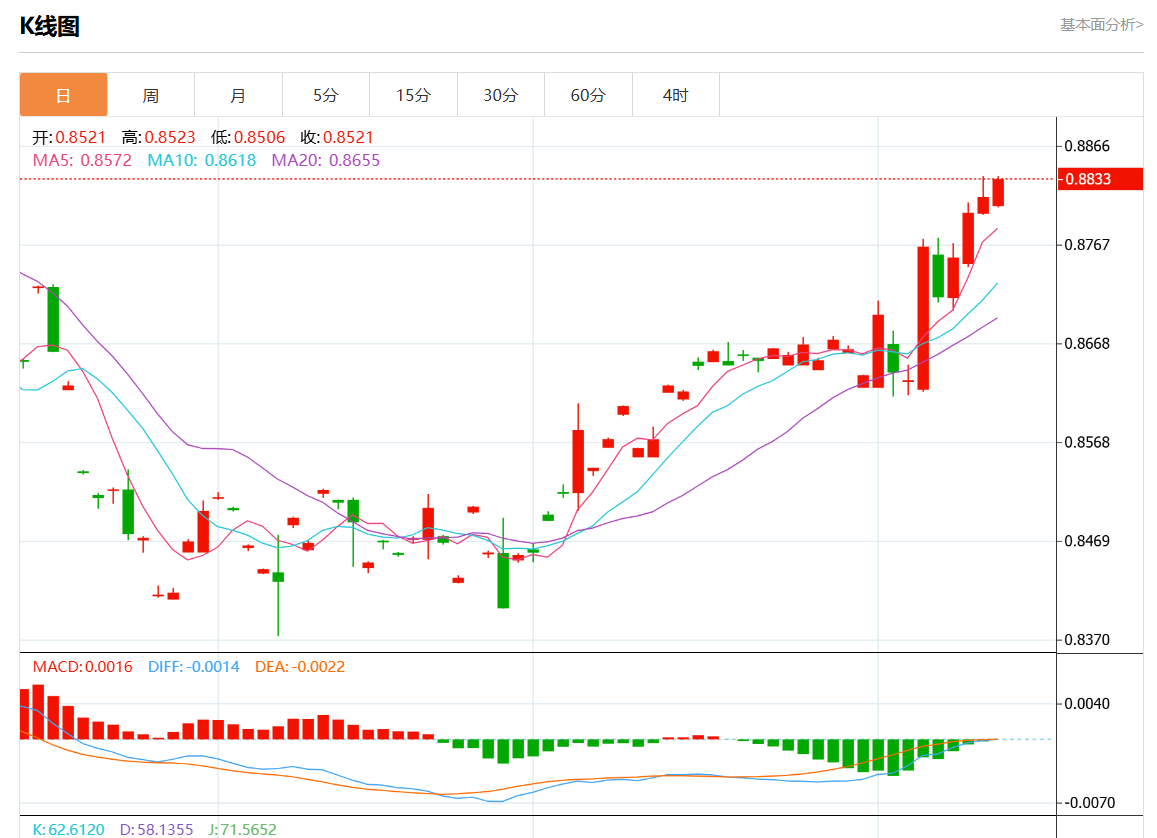Open the 30分 chart tab
Viewport: 1157px width, 838px height.
click(501, 94)
